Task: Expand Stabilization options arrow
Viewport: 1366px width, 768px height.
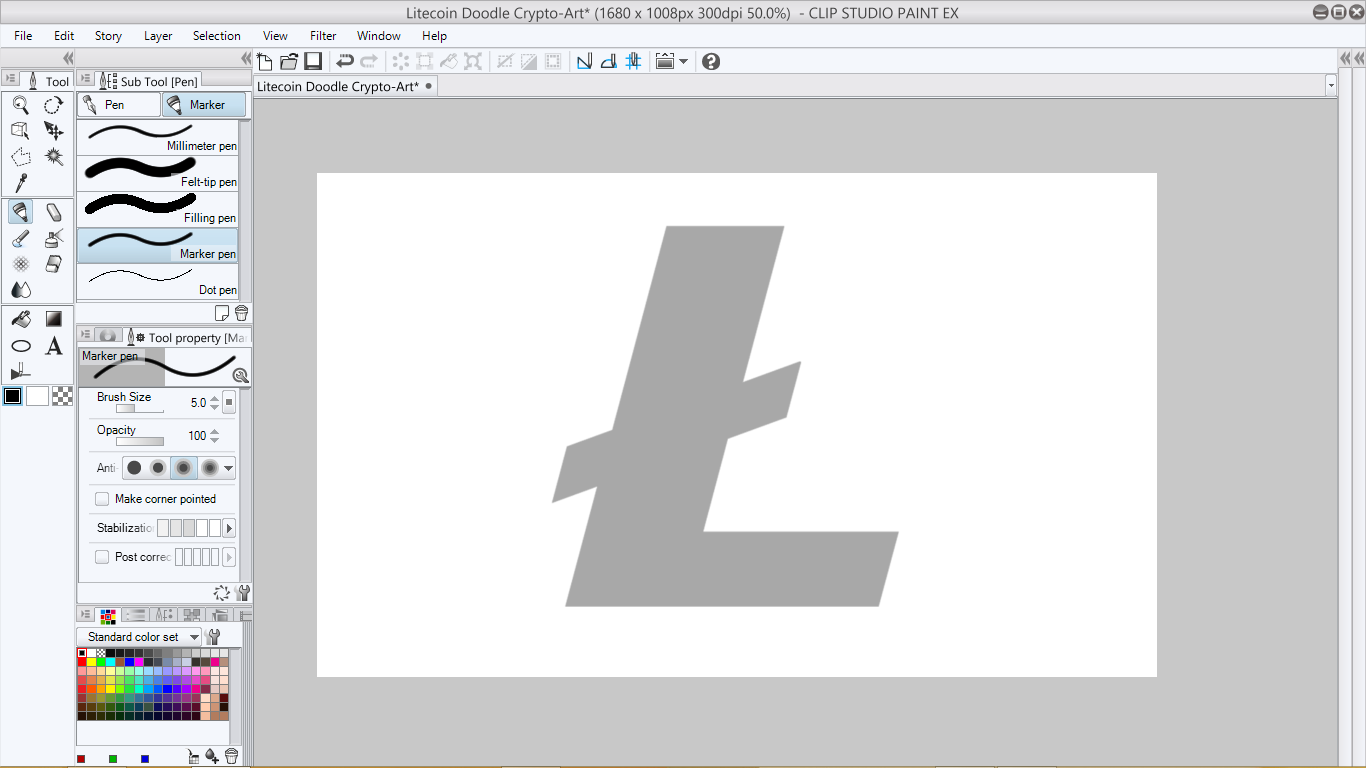Action: [x=229, y=528]
